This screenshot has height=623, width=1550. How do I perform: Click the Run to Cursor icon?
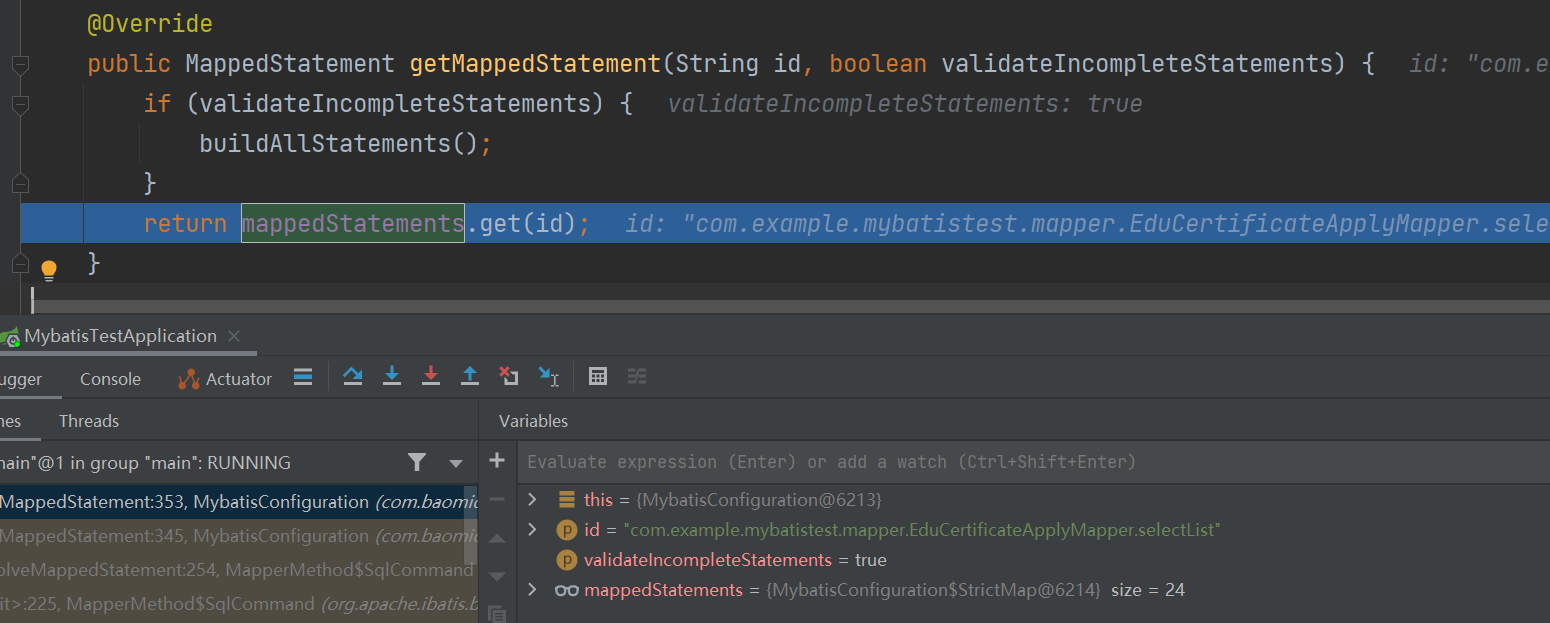[x=548, y=377]
